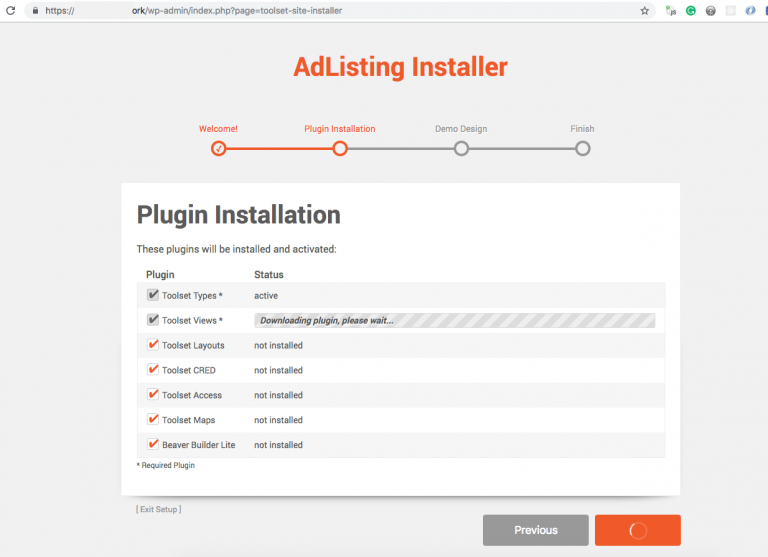Click the 'Toolset CRED' plugin name

189,370
